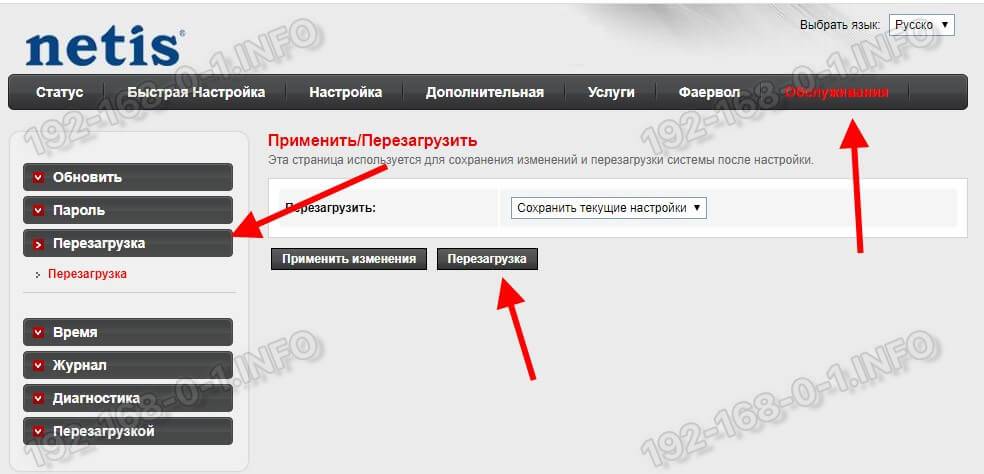Click the netis logo
Viewport: 984px width, 474px height.
[x=105, y=48]
